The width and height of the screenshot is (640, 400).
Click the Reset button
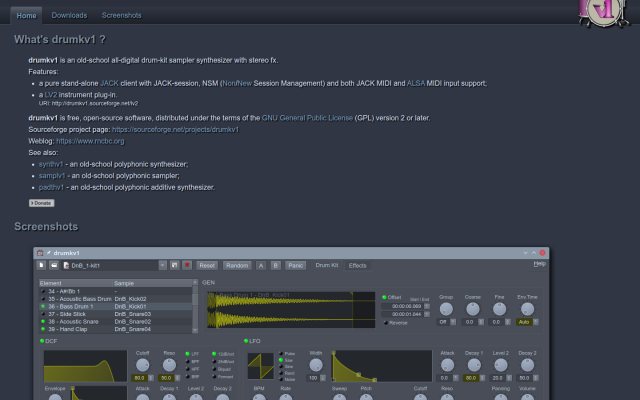(x=207, y=265)
